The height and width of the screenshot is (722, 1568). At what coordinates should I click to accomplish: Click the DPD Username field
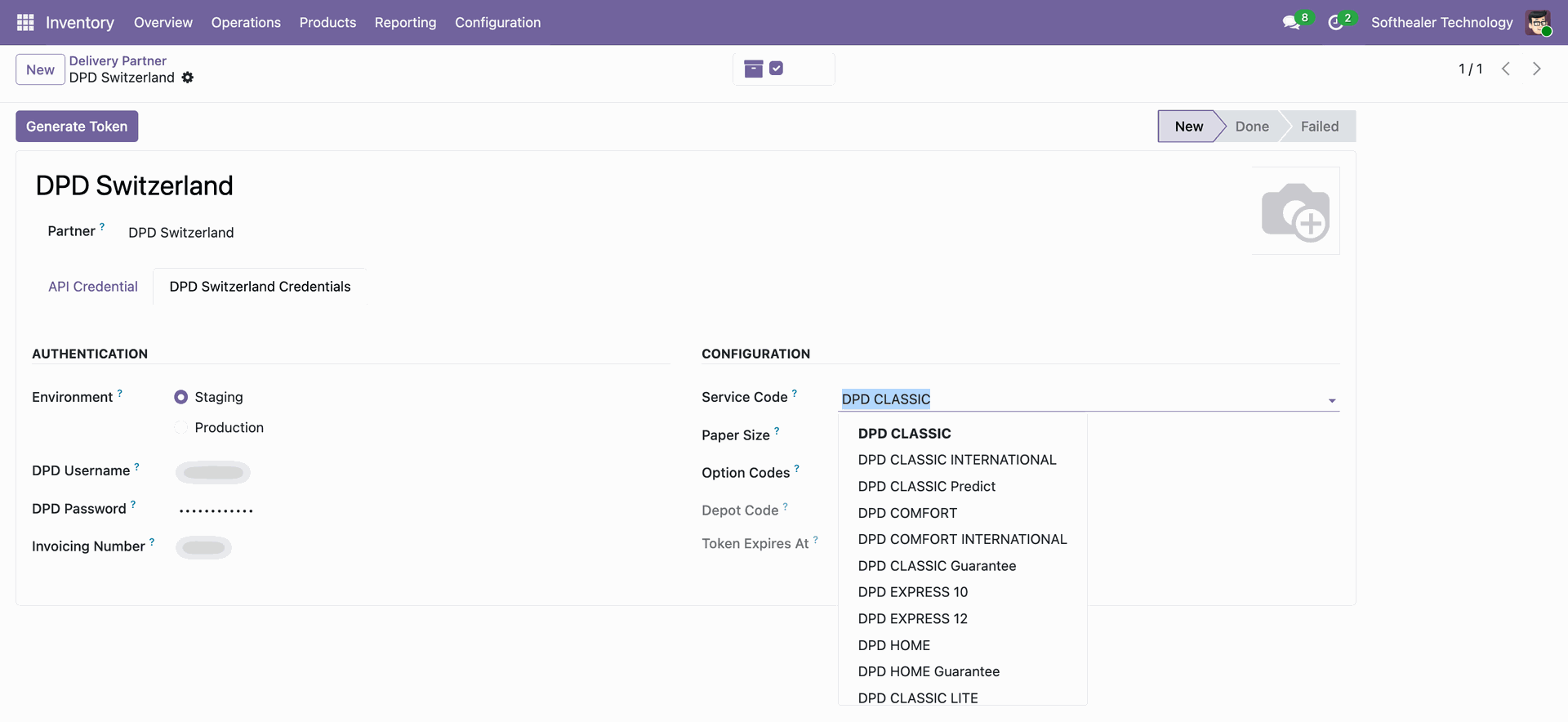pos(213,472)
